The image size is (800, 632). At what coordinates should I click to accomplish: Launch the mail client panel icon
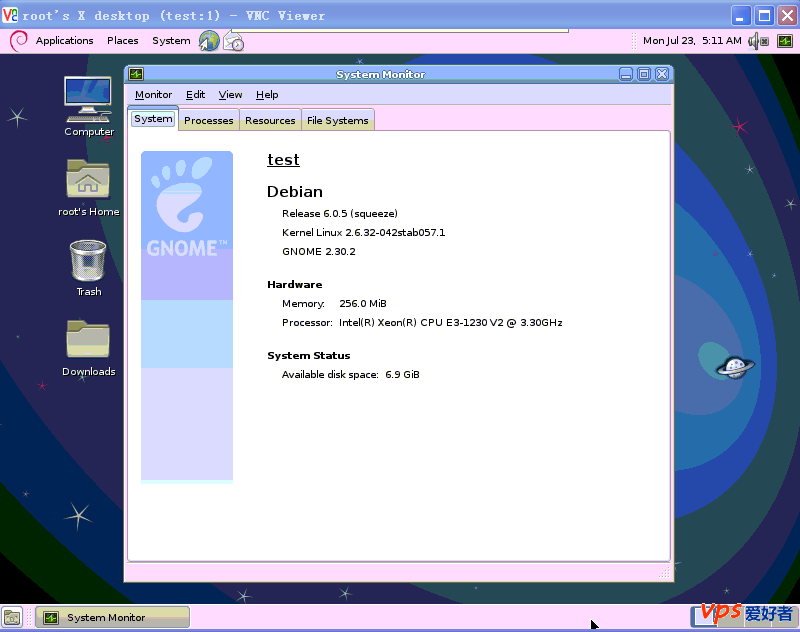pyautogui.click(x=233, y=41)
